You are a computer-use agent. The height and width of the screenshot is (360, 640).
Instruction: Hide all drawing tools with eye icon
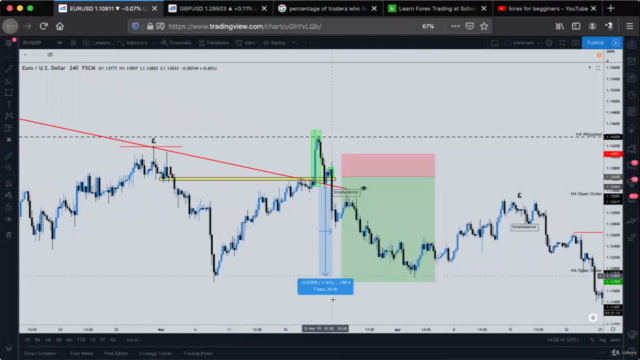pyautogui.click(x=9, y=219)
